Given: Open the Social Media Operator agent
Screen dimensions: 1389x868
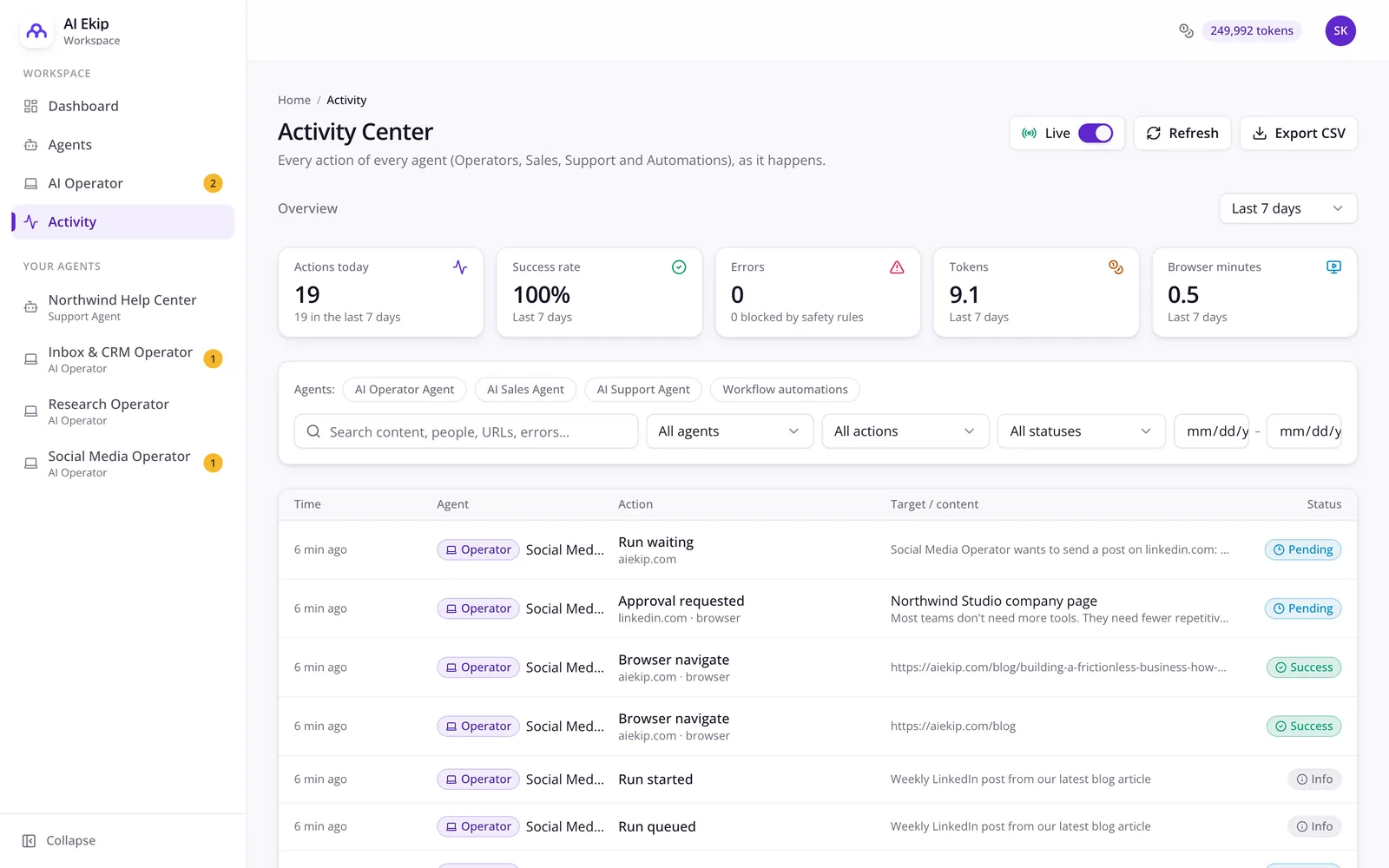Looking at the screenshot, I should point(123,464).
